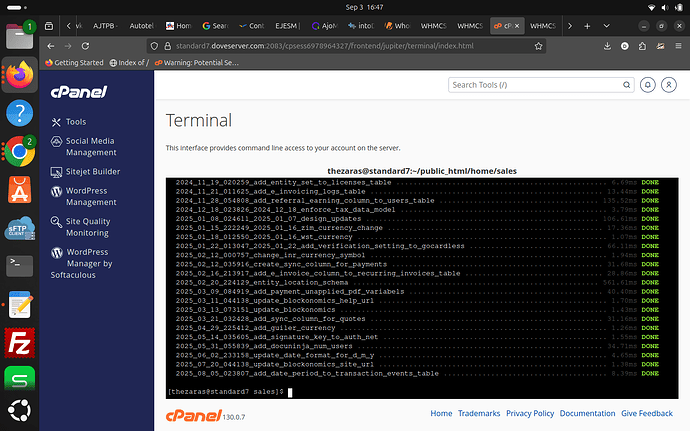Switch to the Hom tab
690x431 pixels.
pyautogui.click(x=178, y=26)
